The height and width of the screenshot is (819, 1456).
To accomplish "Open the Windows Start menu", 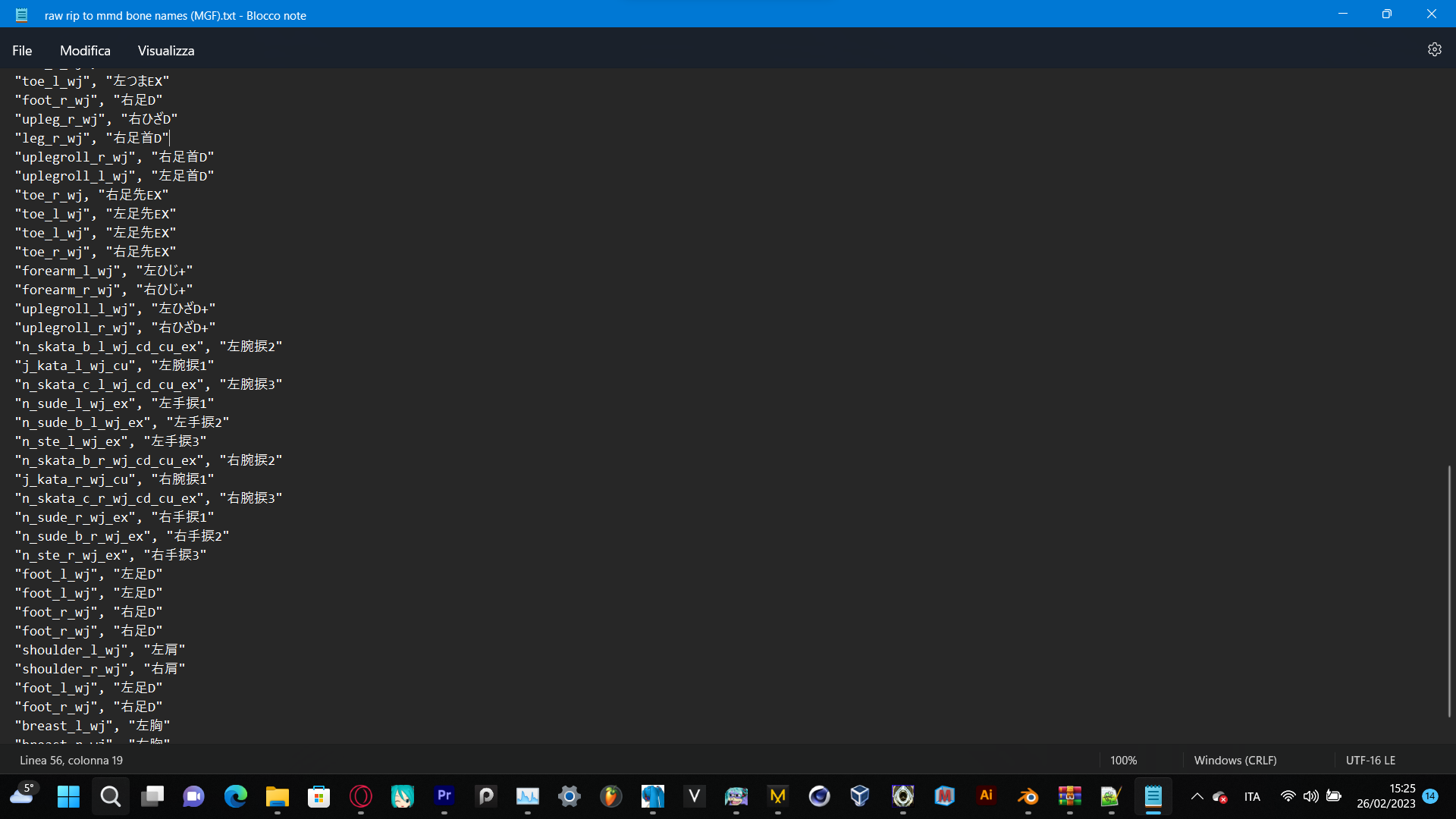I will [69, 796].
